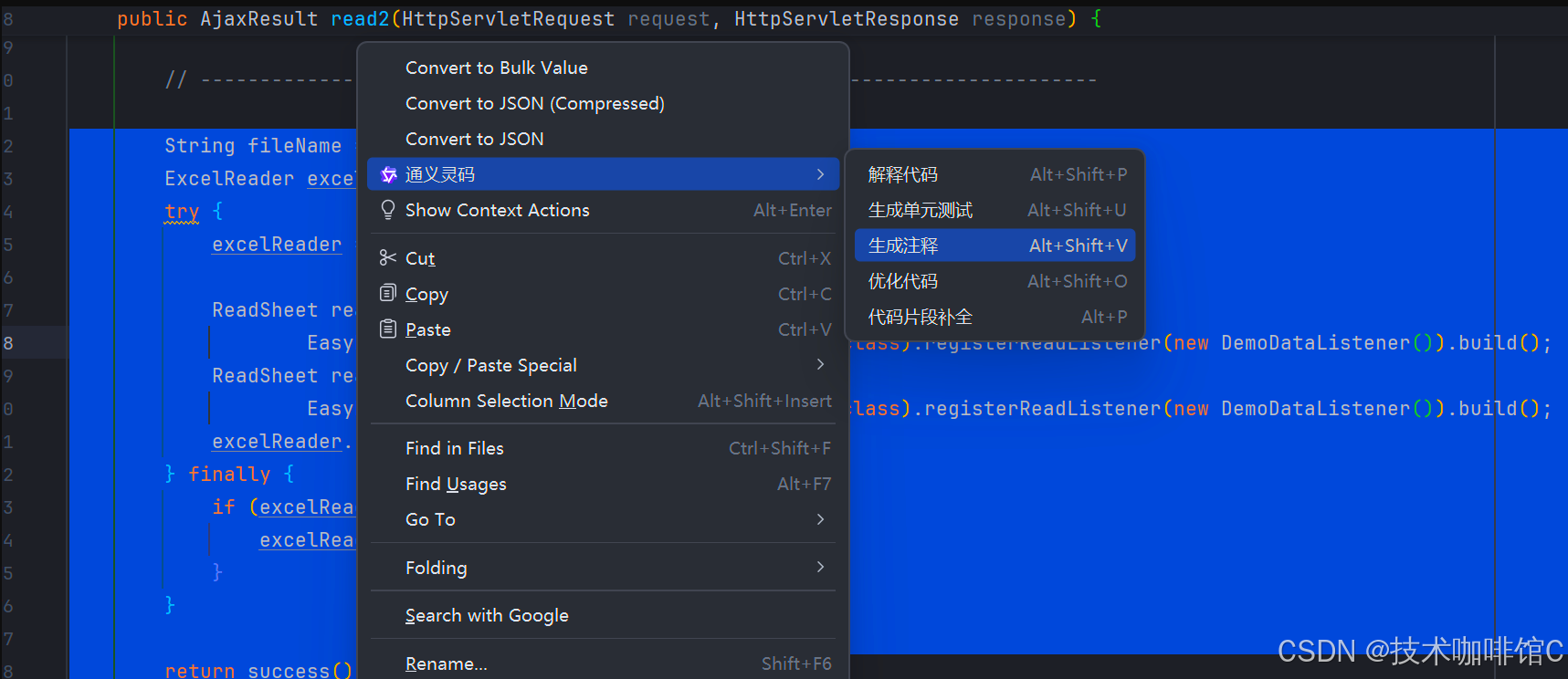This screenshot has height=679, width=1568.
Task: Select Show Context Actions menu item
Action: point(603,210)
